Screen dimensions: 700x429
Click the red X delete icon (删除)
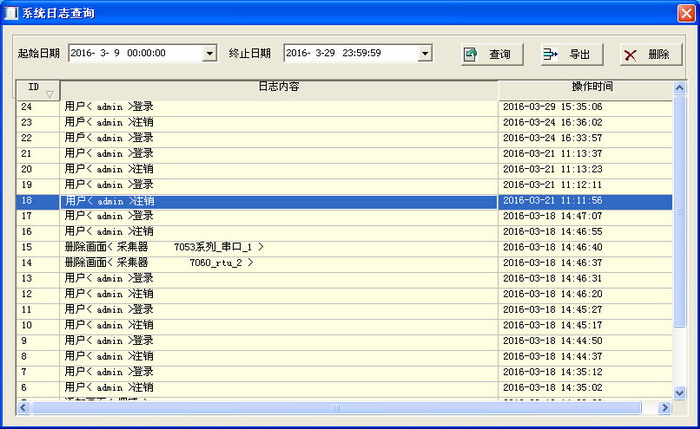tap(630, 54)
